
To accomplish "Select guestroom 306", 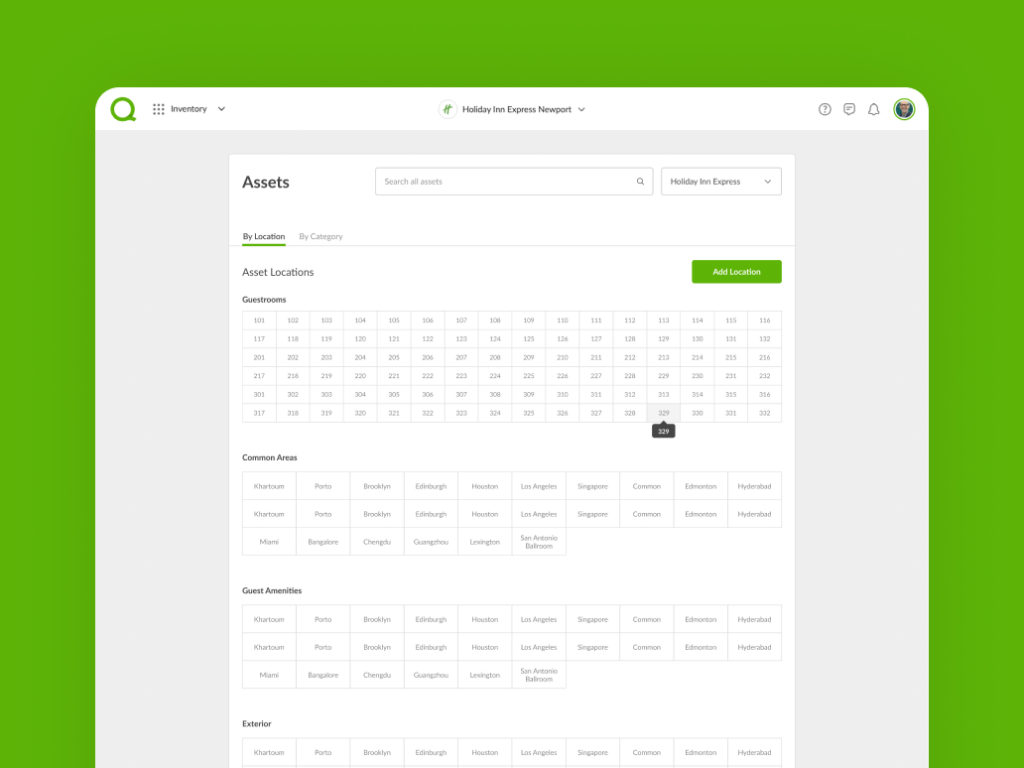I will (x=428, y=394).
